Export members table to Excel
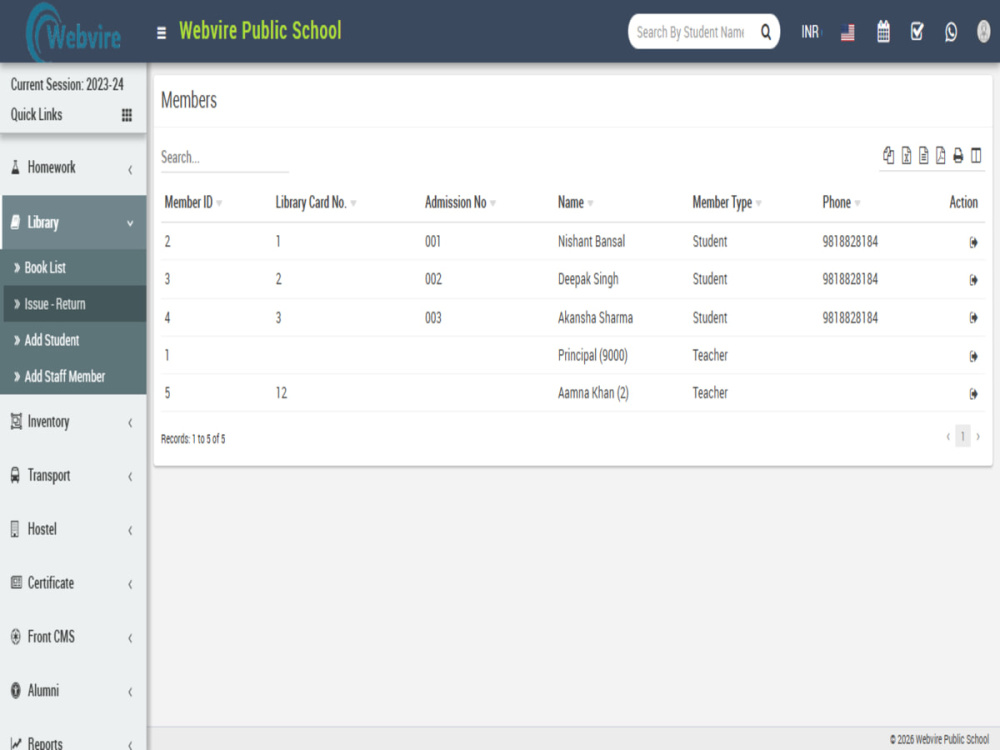 pos(906,155)
